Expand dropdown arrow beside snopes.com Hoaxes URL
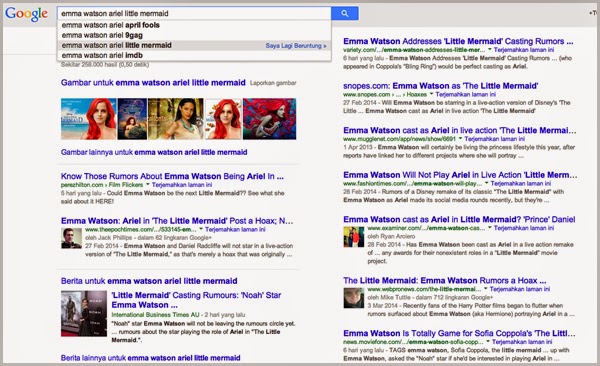 click(431, 94)
